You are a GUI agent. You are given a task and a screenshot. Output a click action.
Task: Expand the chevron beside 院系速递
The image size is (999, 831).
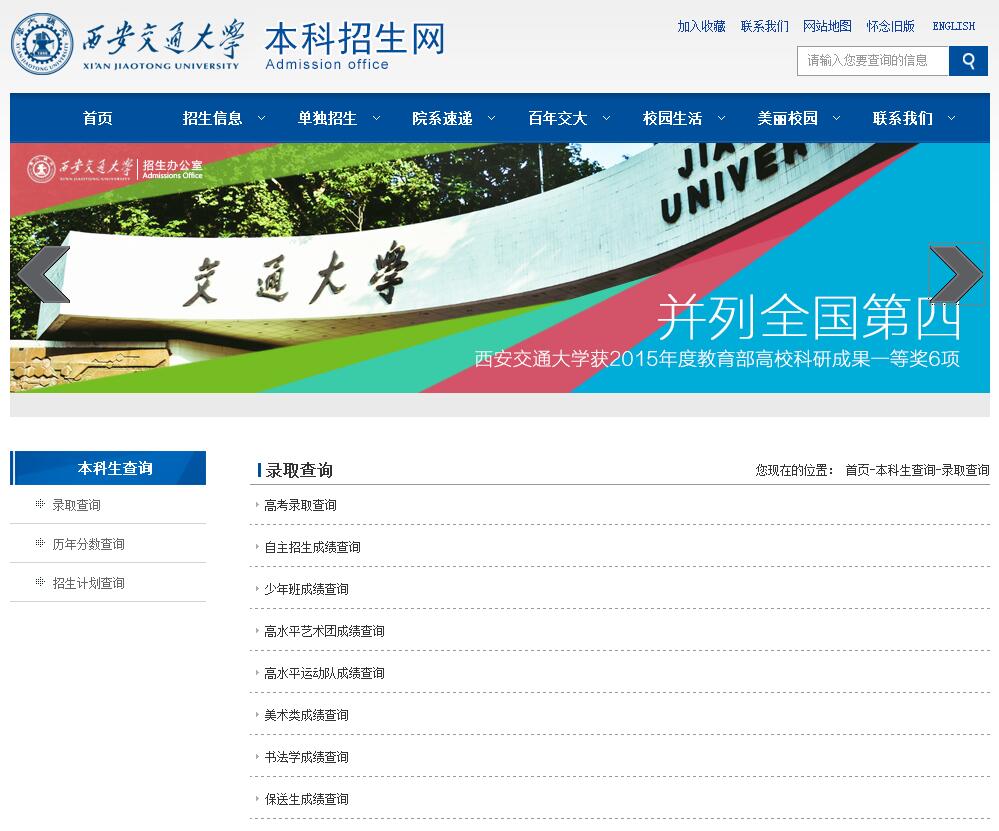tap(491, 118)
